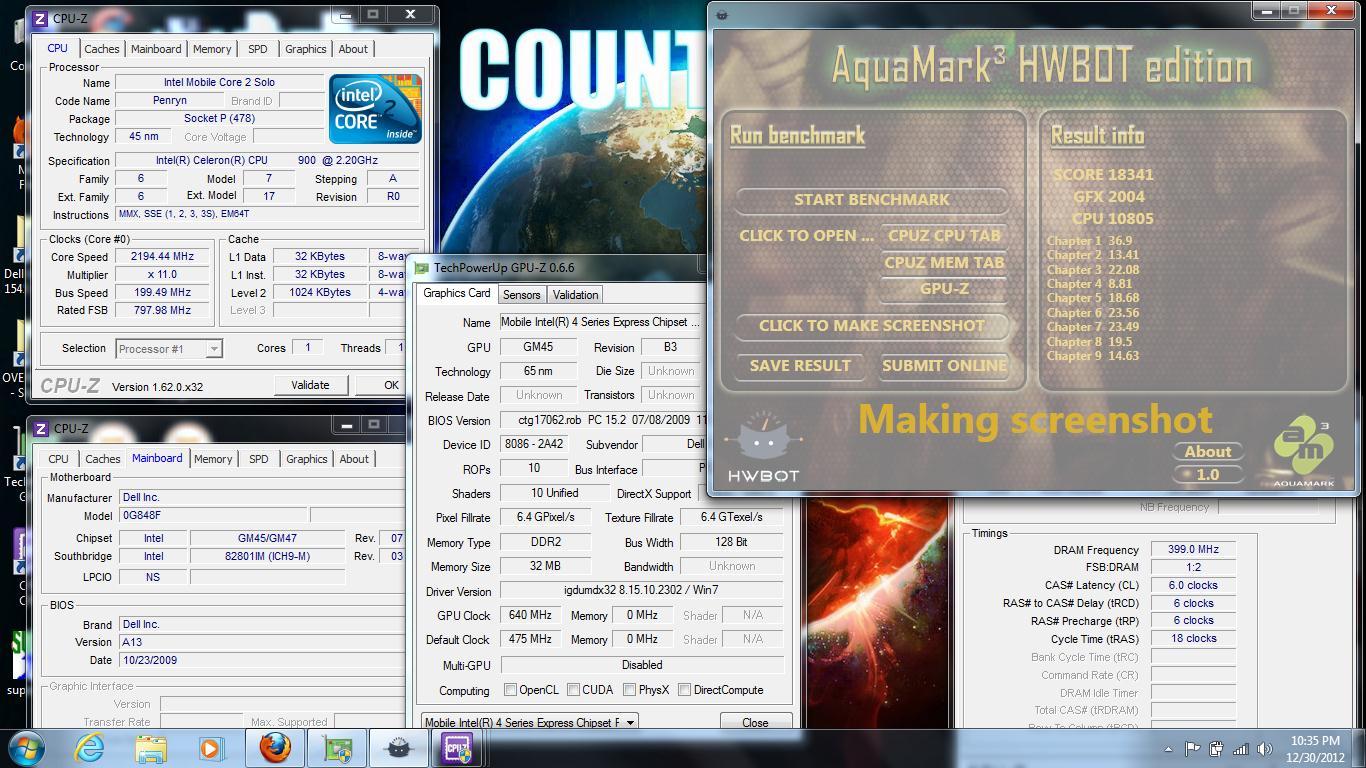The height and width of the screenshot is (768, 1366).
Task: Show hidden system tray icons
Action: [x=1168, y=749]
